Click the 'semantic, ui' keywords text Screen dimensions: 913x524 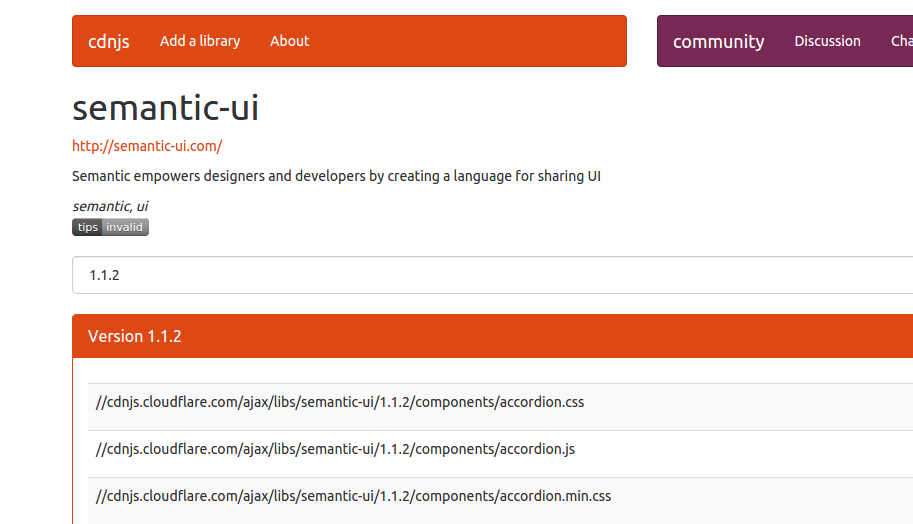point(110,206)
